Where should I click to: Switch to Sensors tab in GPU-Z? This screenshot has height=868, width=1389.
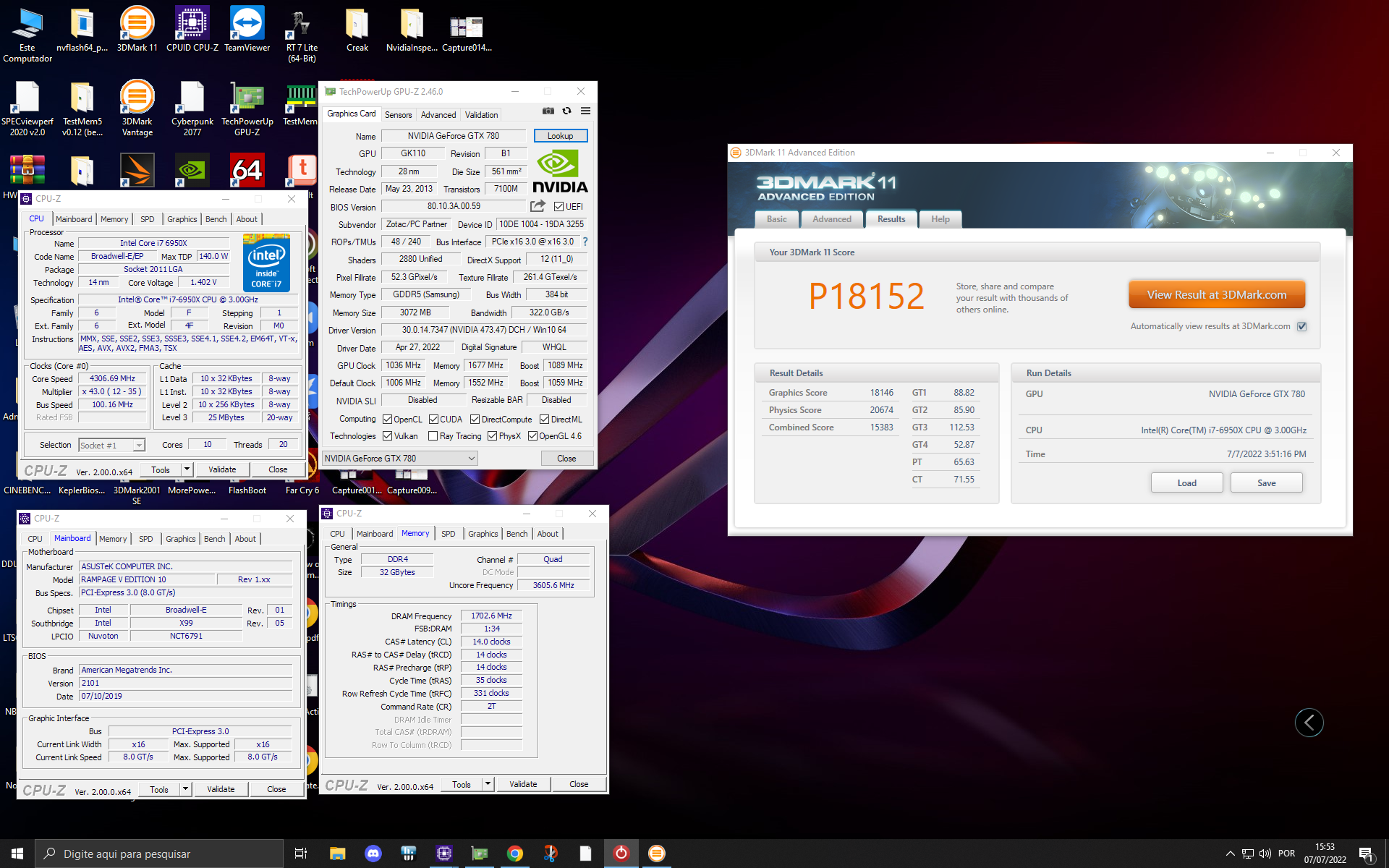point(398,115)
